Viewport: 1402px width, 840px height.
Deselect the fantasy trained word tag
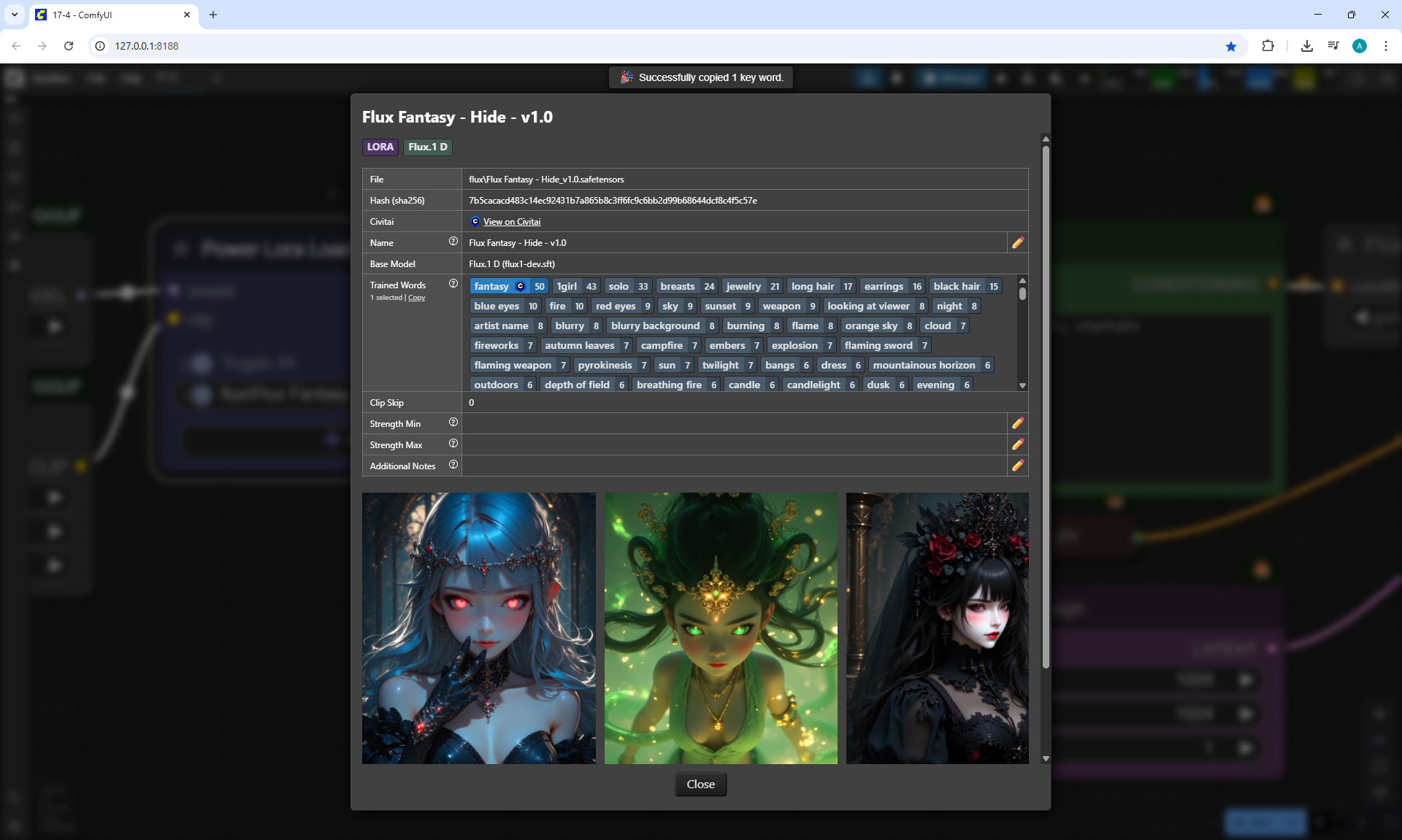[491, 286]
